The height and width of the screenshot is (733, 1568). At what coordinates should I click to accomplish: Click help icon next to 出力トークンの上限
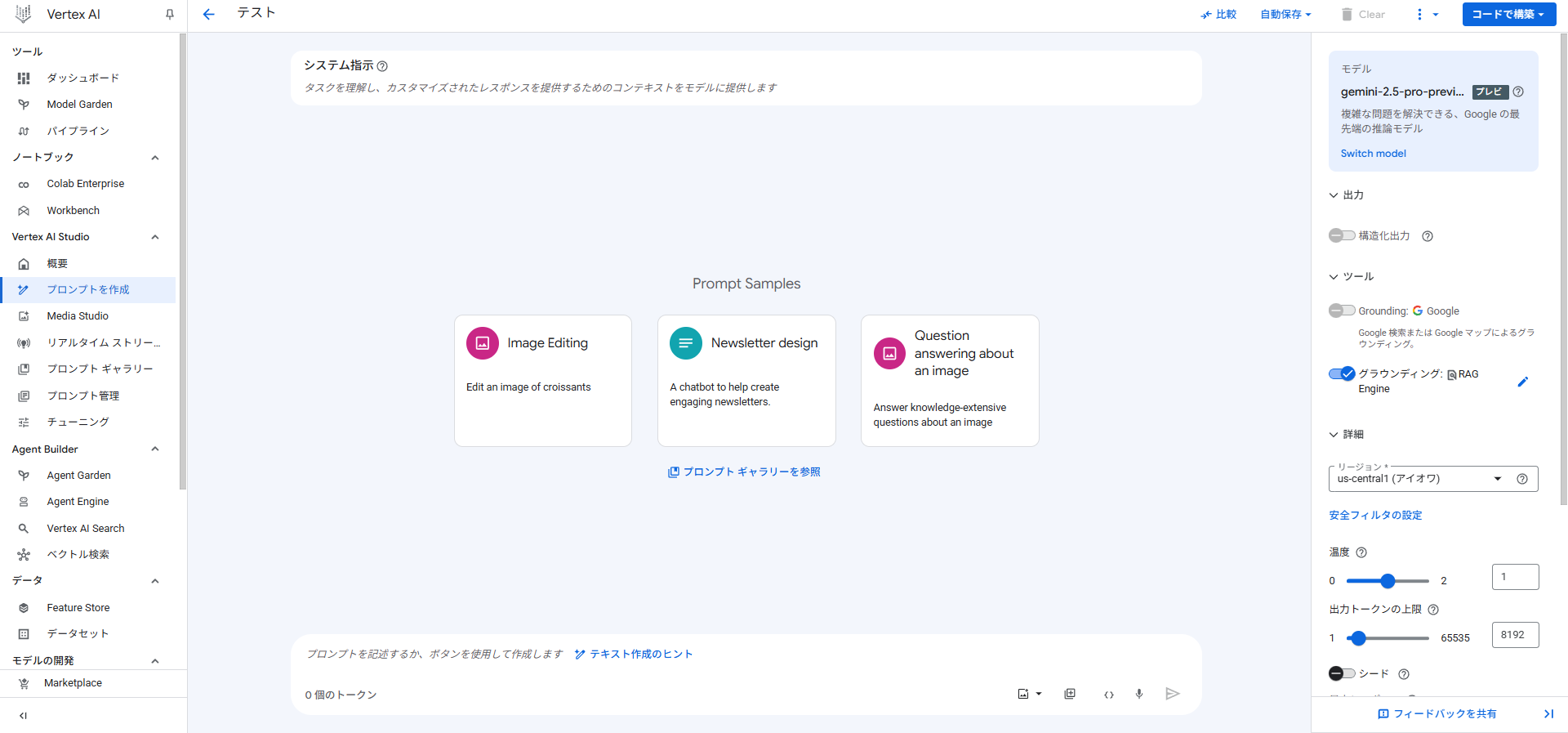click(1433, 610)
